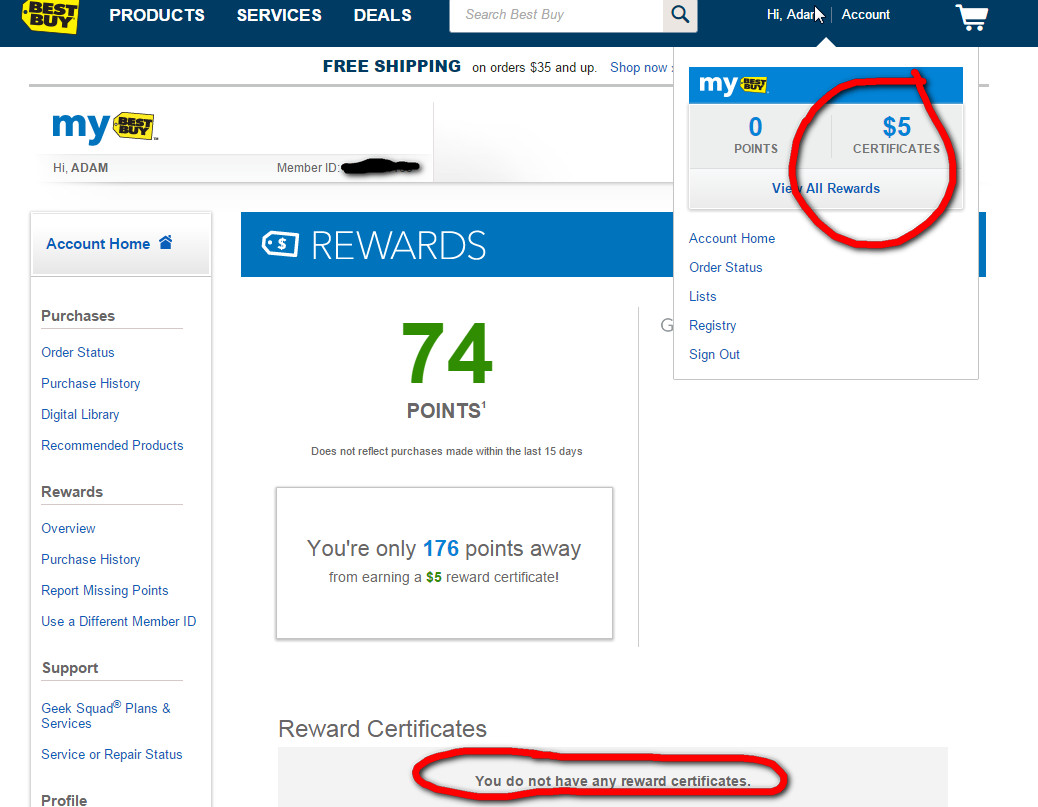Viewport: 1038px width, 807px height.
Task: Open the SERVICES menu
Action: (x=279, y=15)
